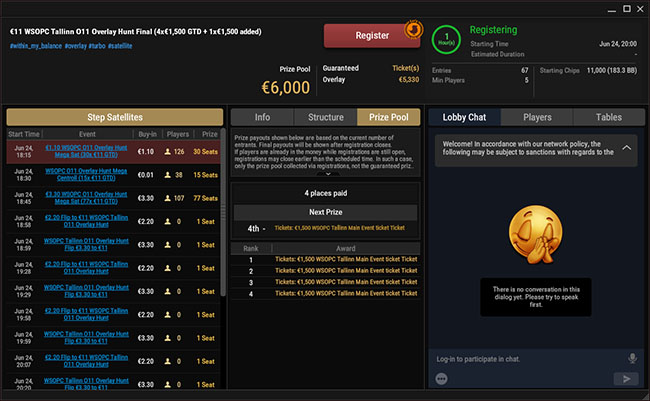
Task: Sort satellites by Buy-in column header
Action: pyautogui.click(x=147, y=134)
